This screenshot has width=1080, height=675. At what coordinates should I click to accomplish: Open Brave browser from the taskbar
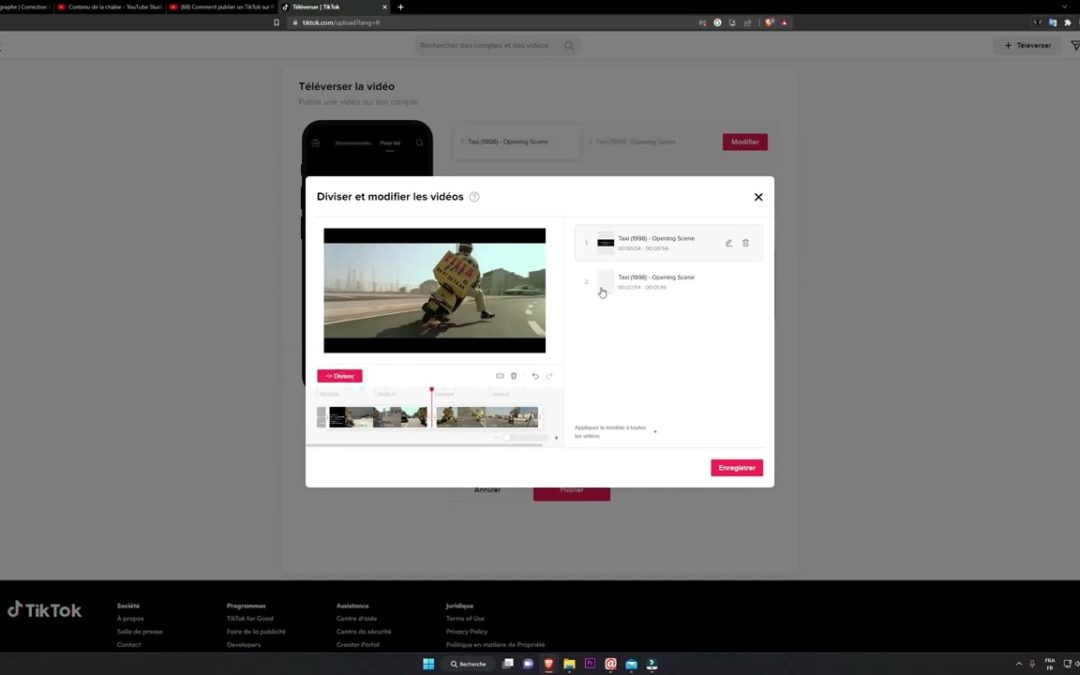point(549,664)
